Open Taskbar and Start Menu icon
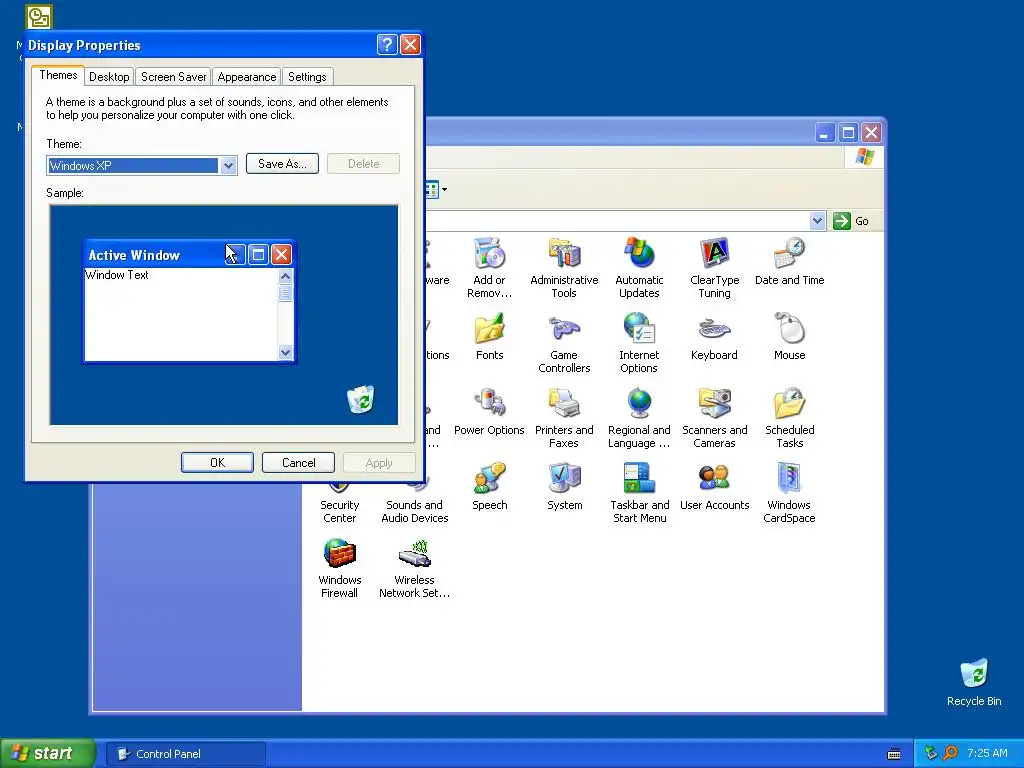This screenshot has width=1024, height=768. 639,493
